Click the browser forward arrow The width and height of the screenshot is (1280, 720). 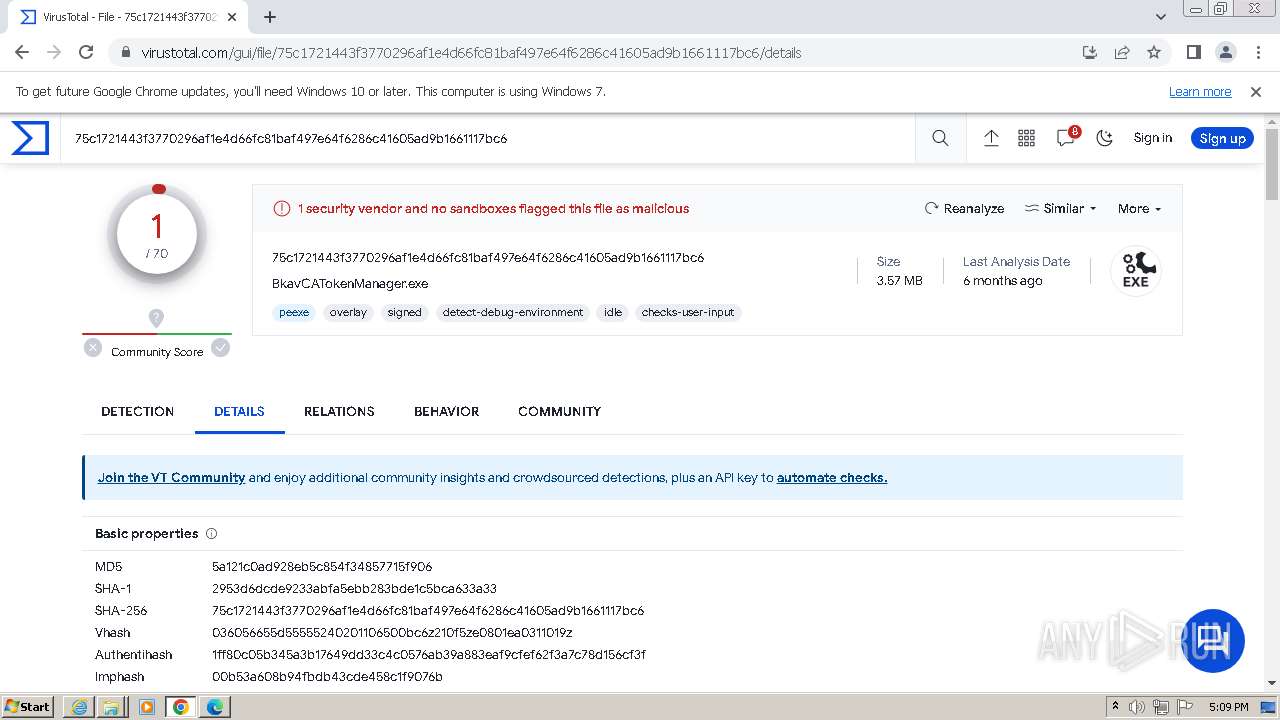click(54, 52)
